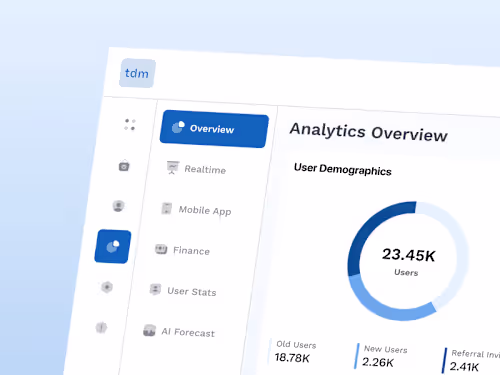The image size is (500, 375).
Task: Open the user profile sidebar icon
Action: pyautogui.click(x=118, y=206)
